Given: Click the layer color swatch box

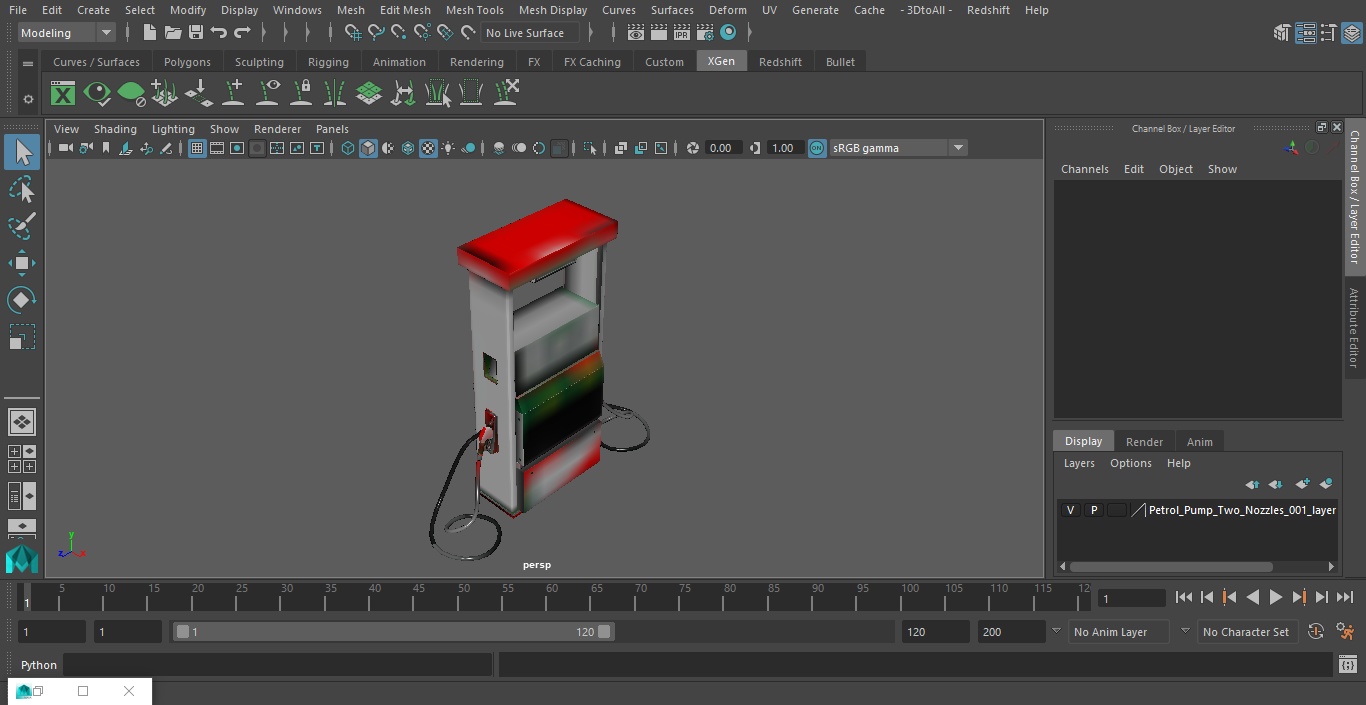Looking at the screenshot, I should tap(1116, 510).
